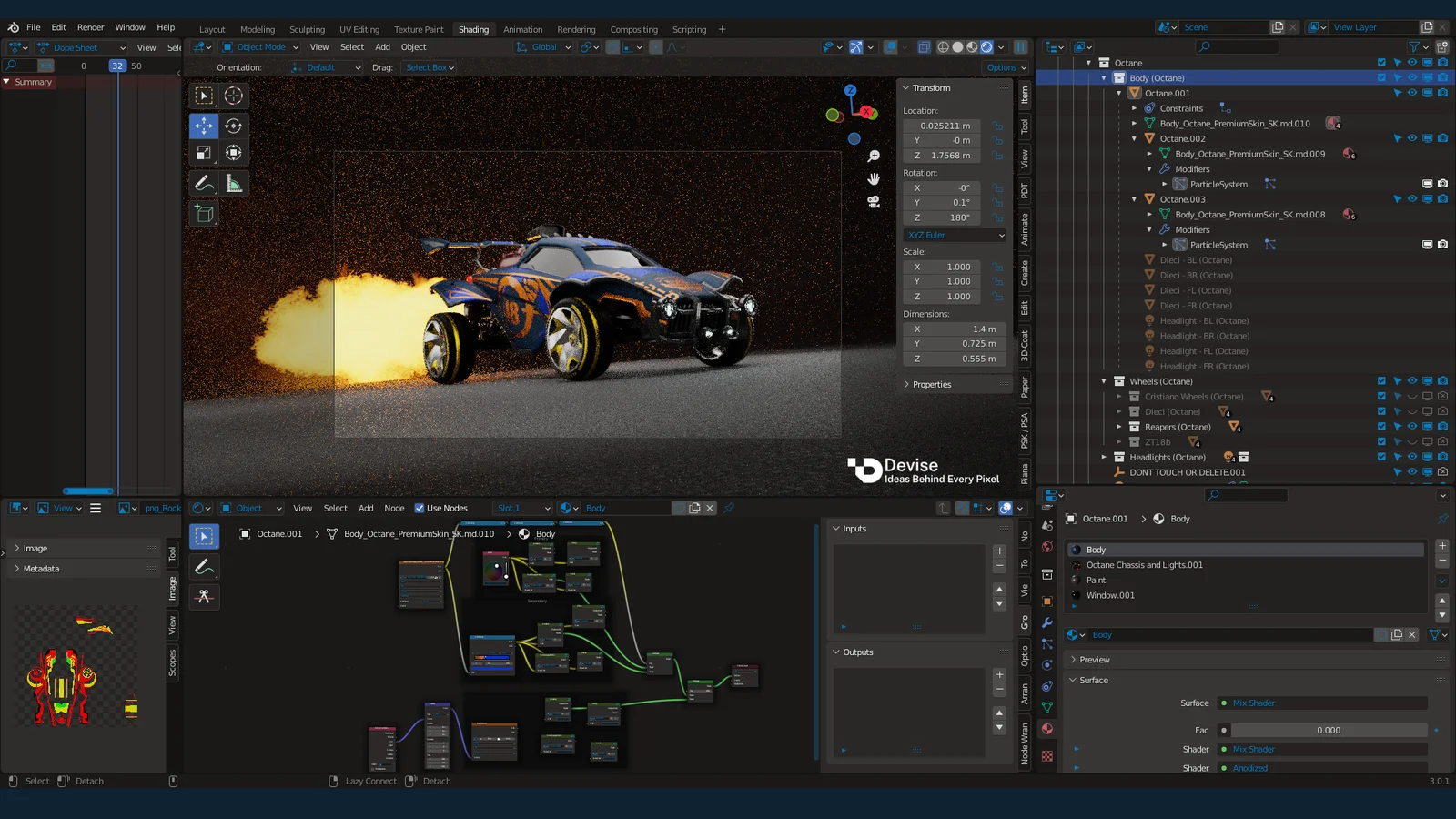
Task: Collapse the Octane.002 tree item
Action: [x=1135, y=139]
